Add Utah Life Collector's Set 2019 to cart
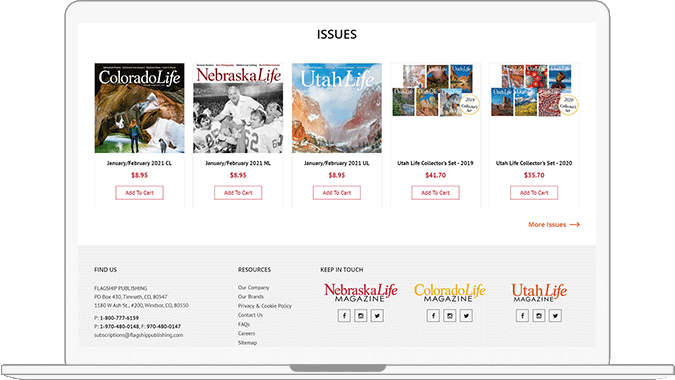Image resolution: width=675 pixels, height=380 pixels. (x=435, y=193)
